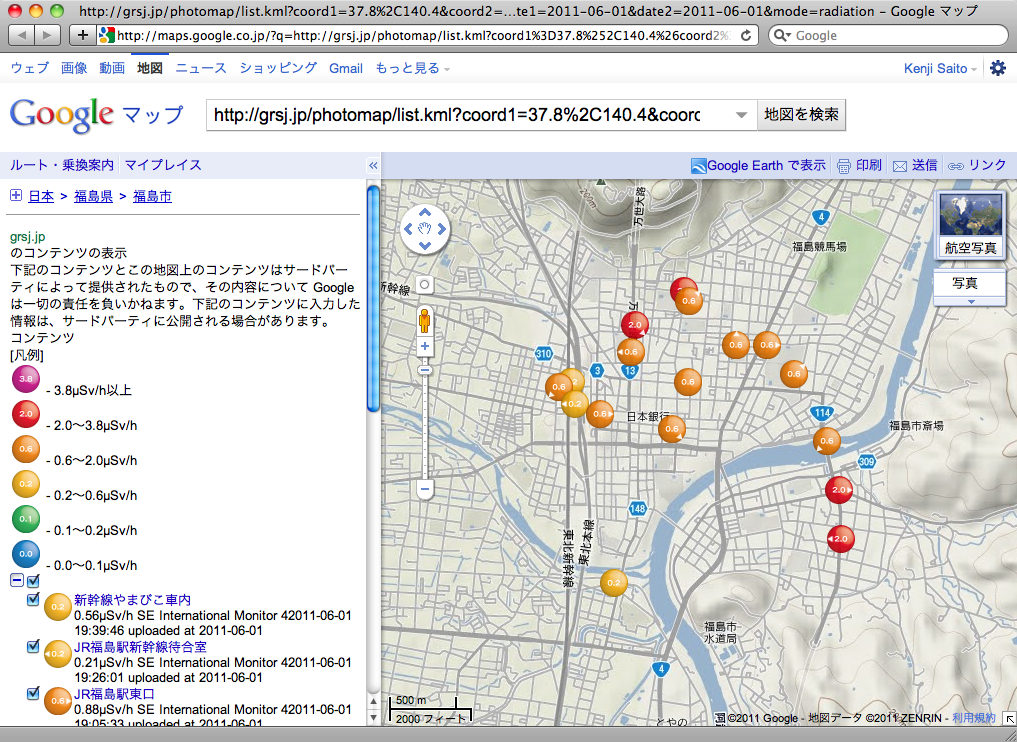Image resolution: width=1017 pixels, height=742 pixels.
Task: Open the Kenji Saito account dropdown
Action: 940,68
